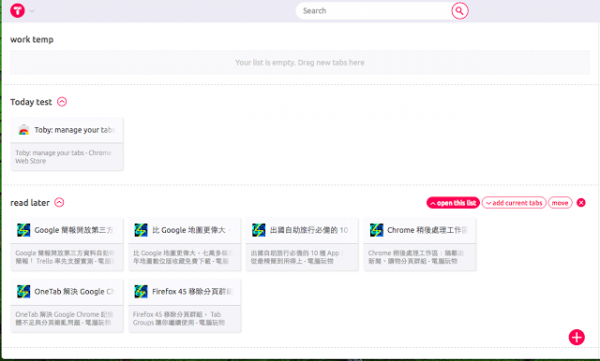Image resolution: width=600 pixels, height=361 pixels.
Task: Select the 'Today test' list title
Action: (x=31, y=102)
